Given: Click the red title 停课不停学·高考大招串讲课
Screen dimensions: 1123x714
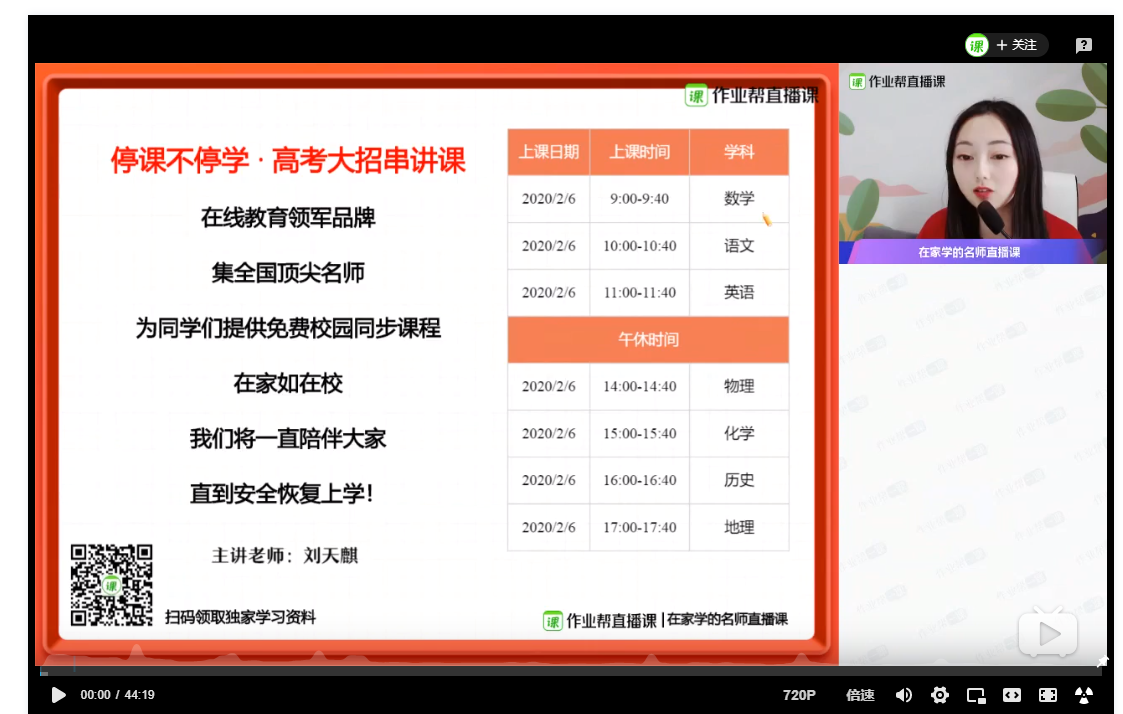Looking at the screenshot, I should tap(288, 160).
